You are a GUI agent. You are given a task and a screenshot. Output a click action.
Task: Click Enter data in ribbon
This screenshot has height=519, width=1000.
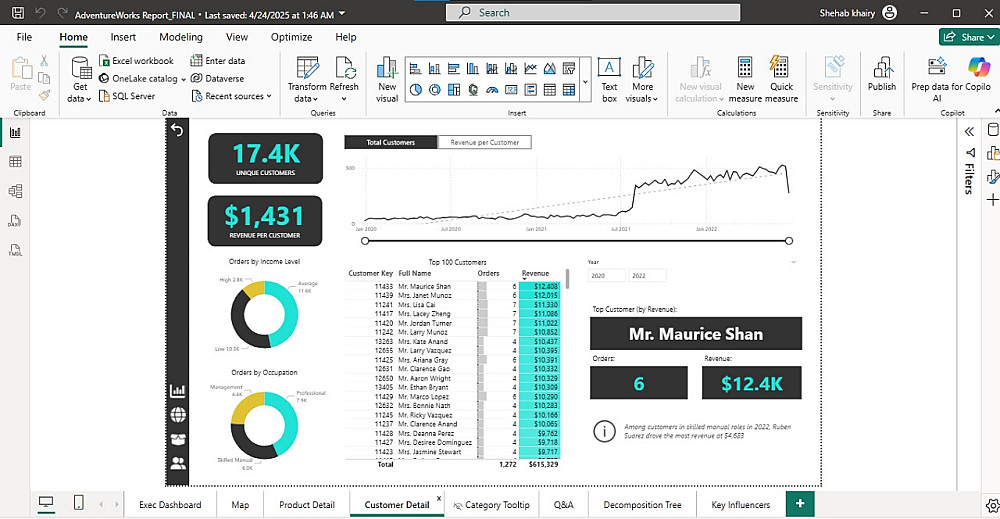pos(217,61)
